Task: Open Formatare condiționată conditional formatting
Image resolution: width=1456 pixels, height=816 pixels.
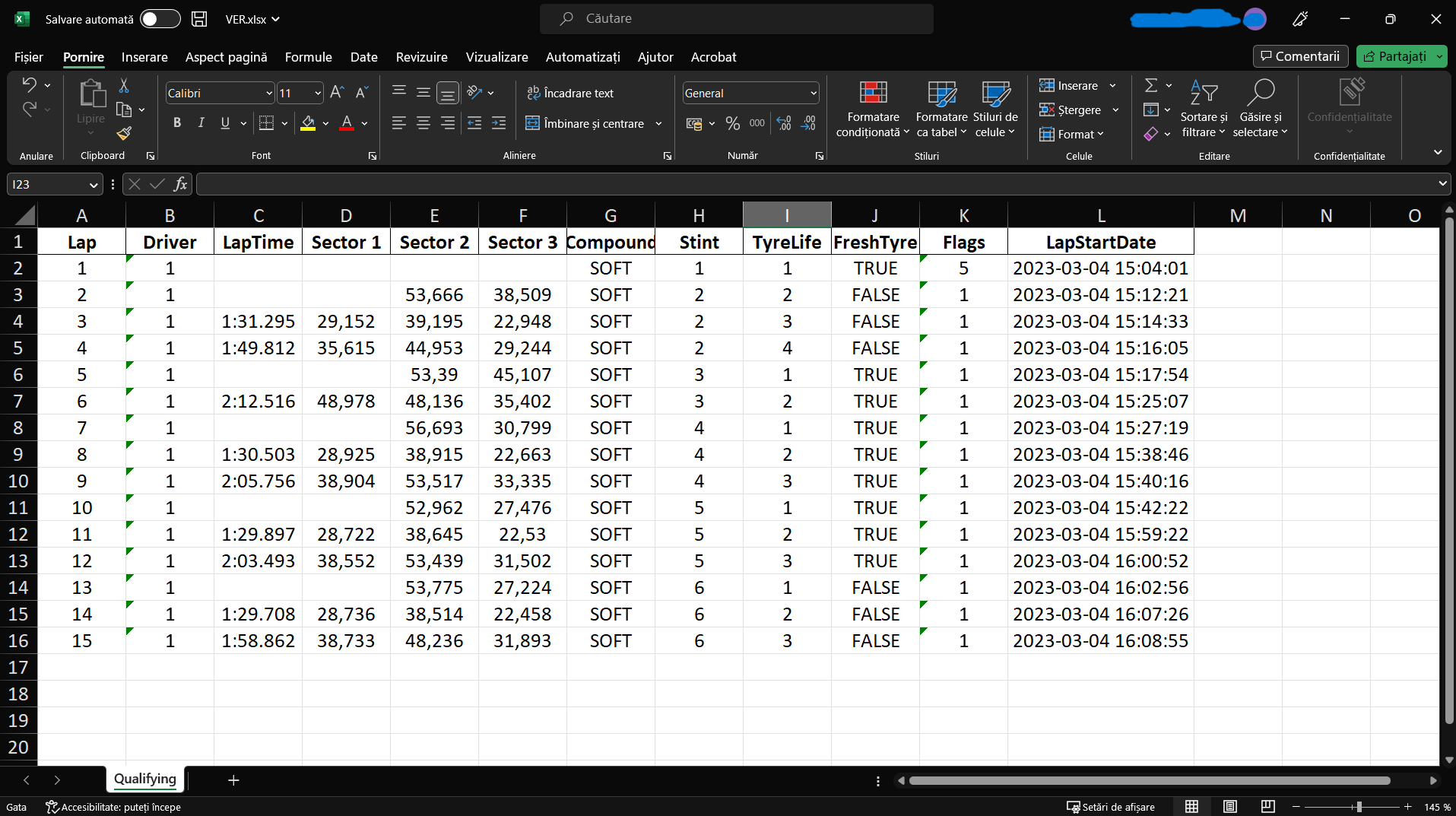Action: (x=871, y=108)
